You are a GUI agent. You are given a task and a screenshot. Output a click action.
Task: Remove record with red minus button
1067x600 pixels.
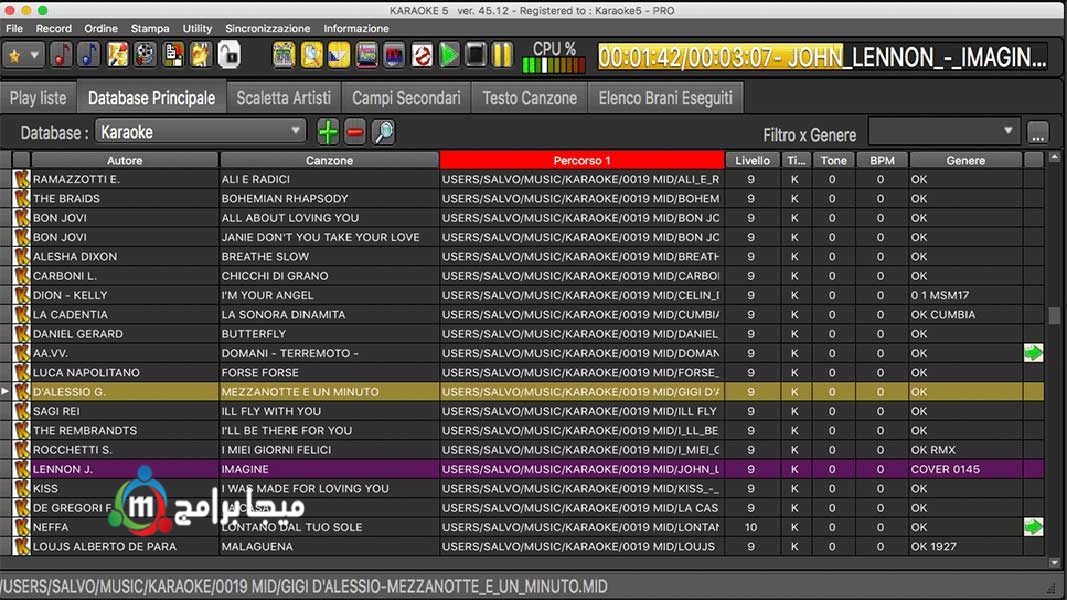tap(355, 132)
